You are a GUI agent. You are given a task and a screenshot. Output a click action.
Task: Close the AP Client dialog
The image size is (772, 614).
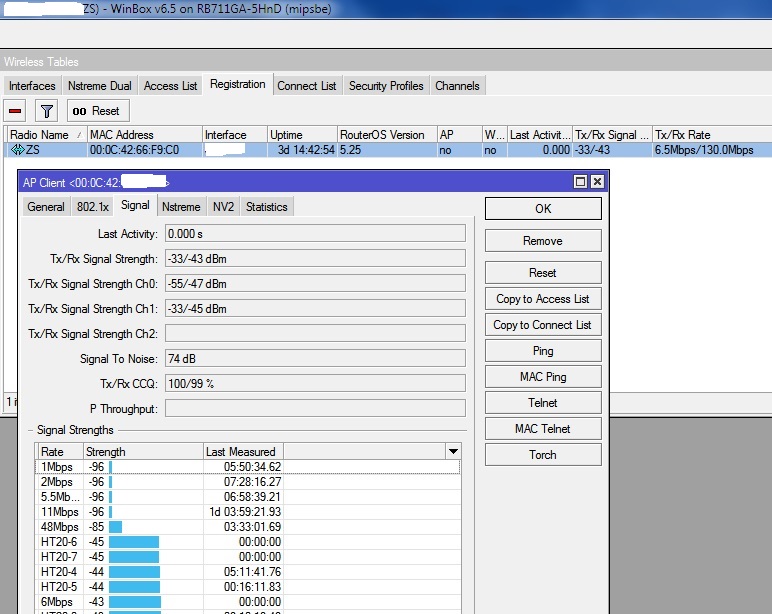[597, 182]
